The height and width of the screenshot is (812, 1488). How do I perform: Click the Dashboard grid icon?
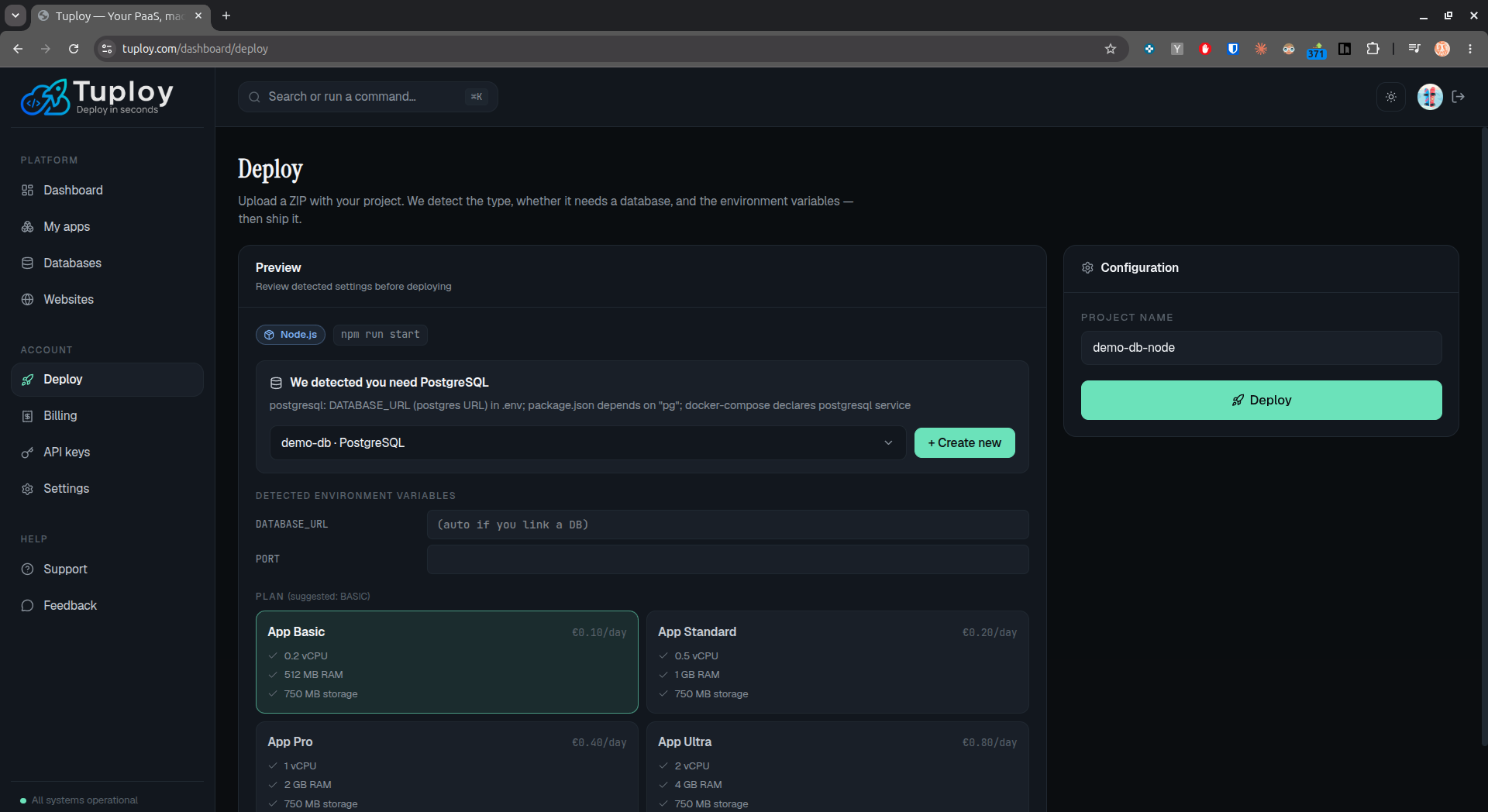tap(27, 191)
